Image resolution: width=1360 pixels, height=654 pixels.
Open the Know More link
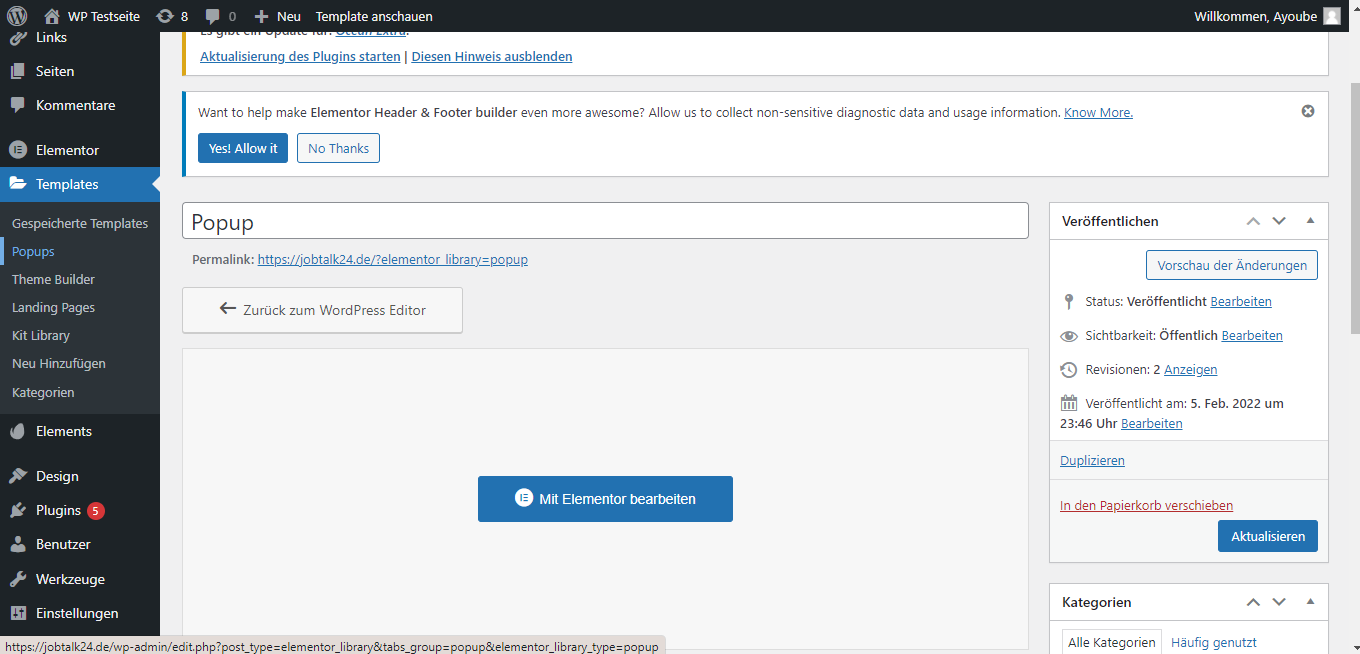coord(1098,112)
